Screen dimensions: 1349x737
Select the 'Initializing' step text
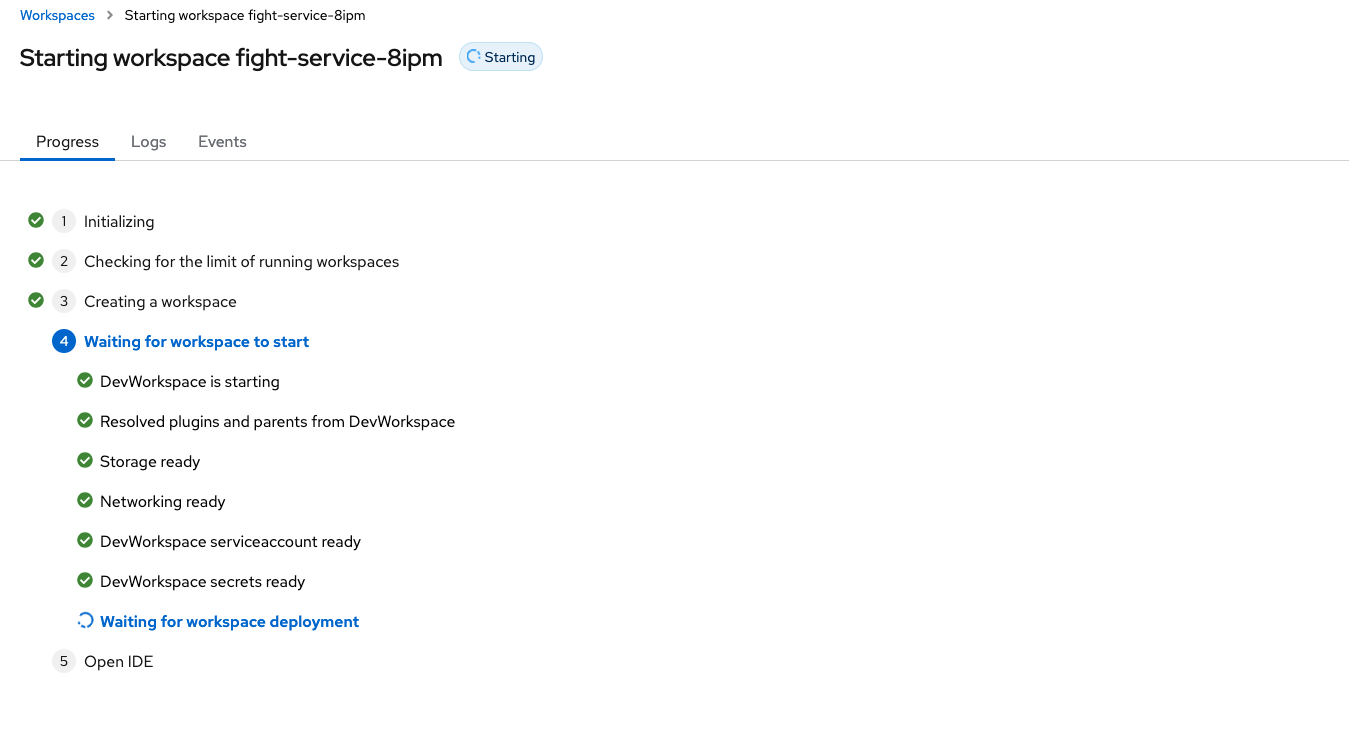point(119,222)
